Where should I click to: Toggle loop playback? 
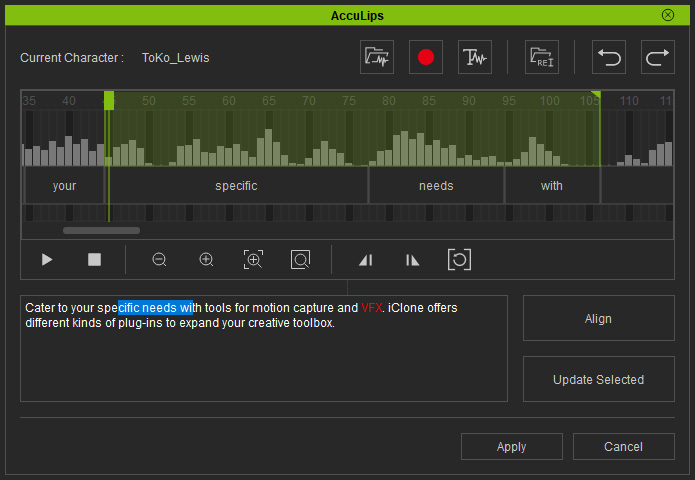click(459, 259)
